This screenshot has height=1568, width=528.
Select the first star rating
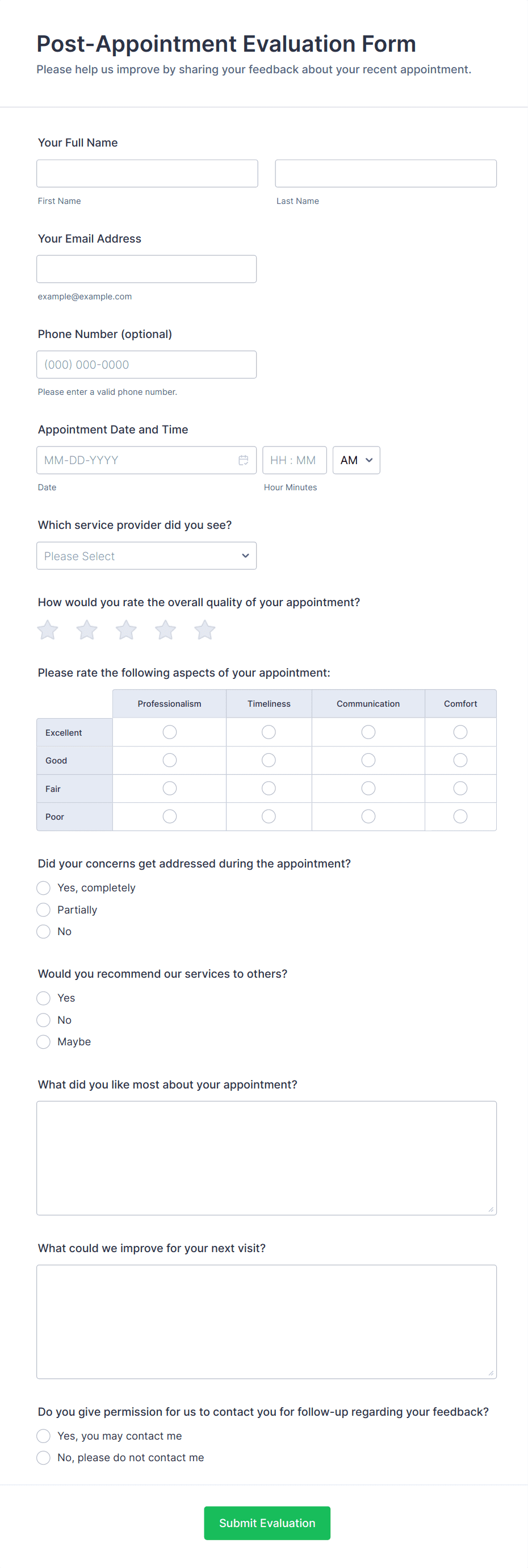[48, 630]
